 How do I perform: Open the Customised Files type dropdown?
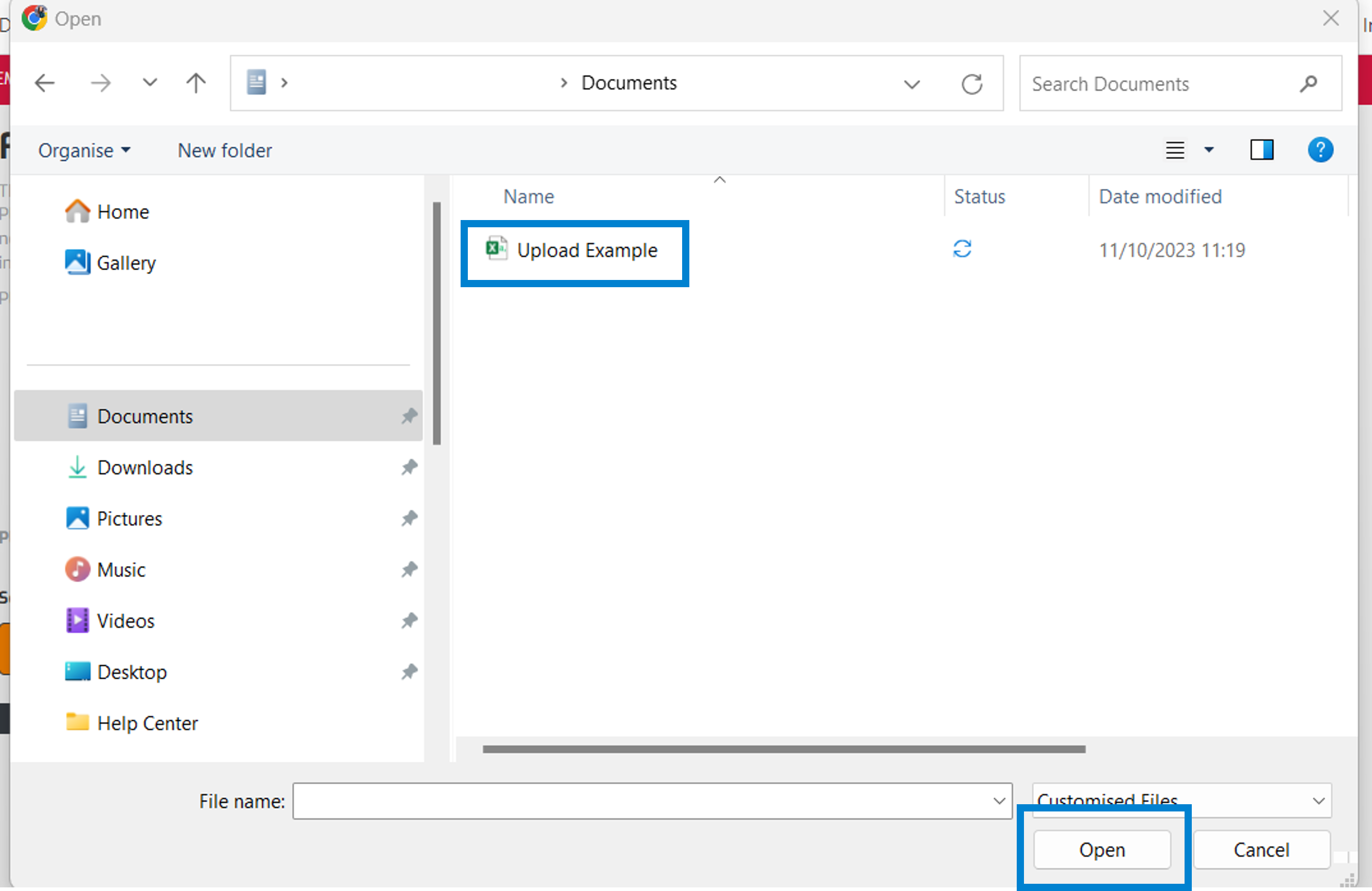pyautogui.click(x=1181, y=800)
